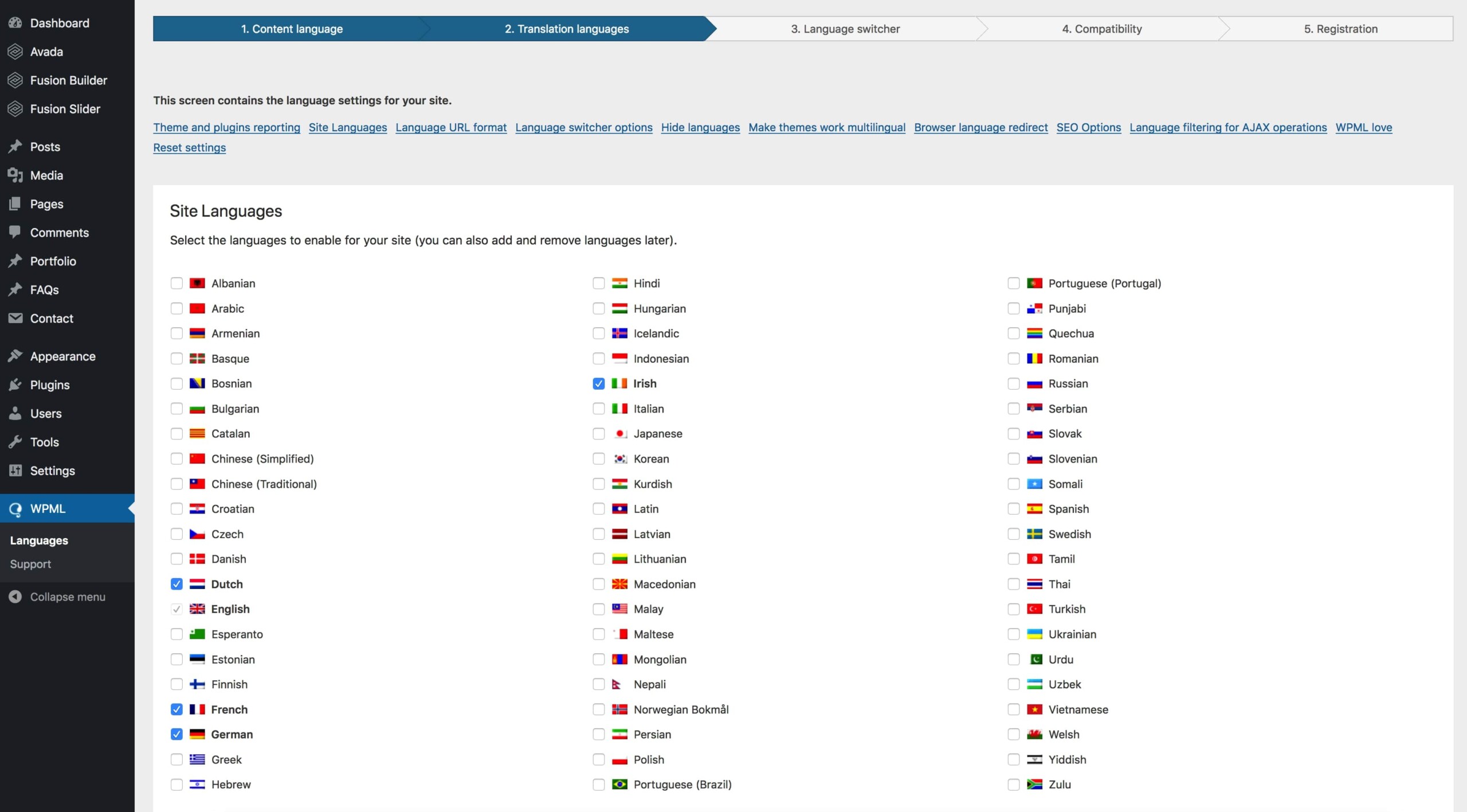Disable the Irish language checkbox
Image resolution: width=1467 pixels, height=812 pixels.
[x=596, y=383]
